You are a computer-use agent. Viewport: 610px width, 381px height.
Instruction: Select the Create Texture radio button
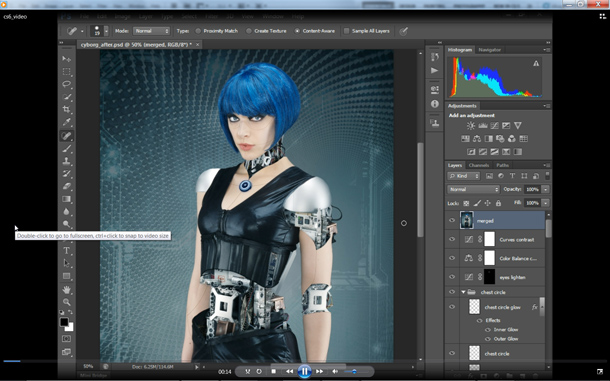click(x=249, y=31)
